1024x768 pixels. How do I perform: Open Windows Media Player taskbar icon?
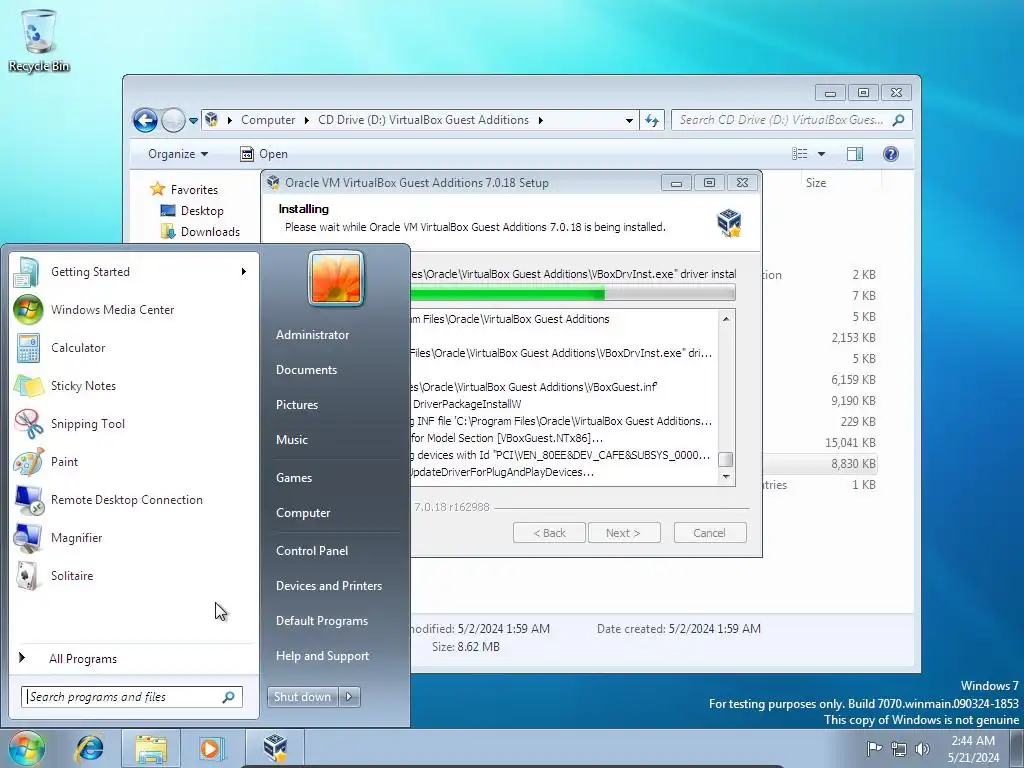(212, 748)
